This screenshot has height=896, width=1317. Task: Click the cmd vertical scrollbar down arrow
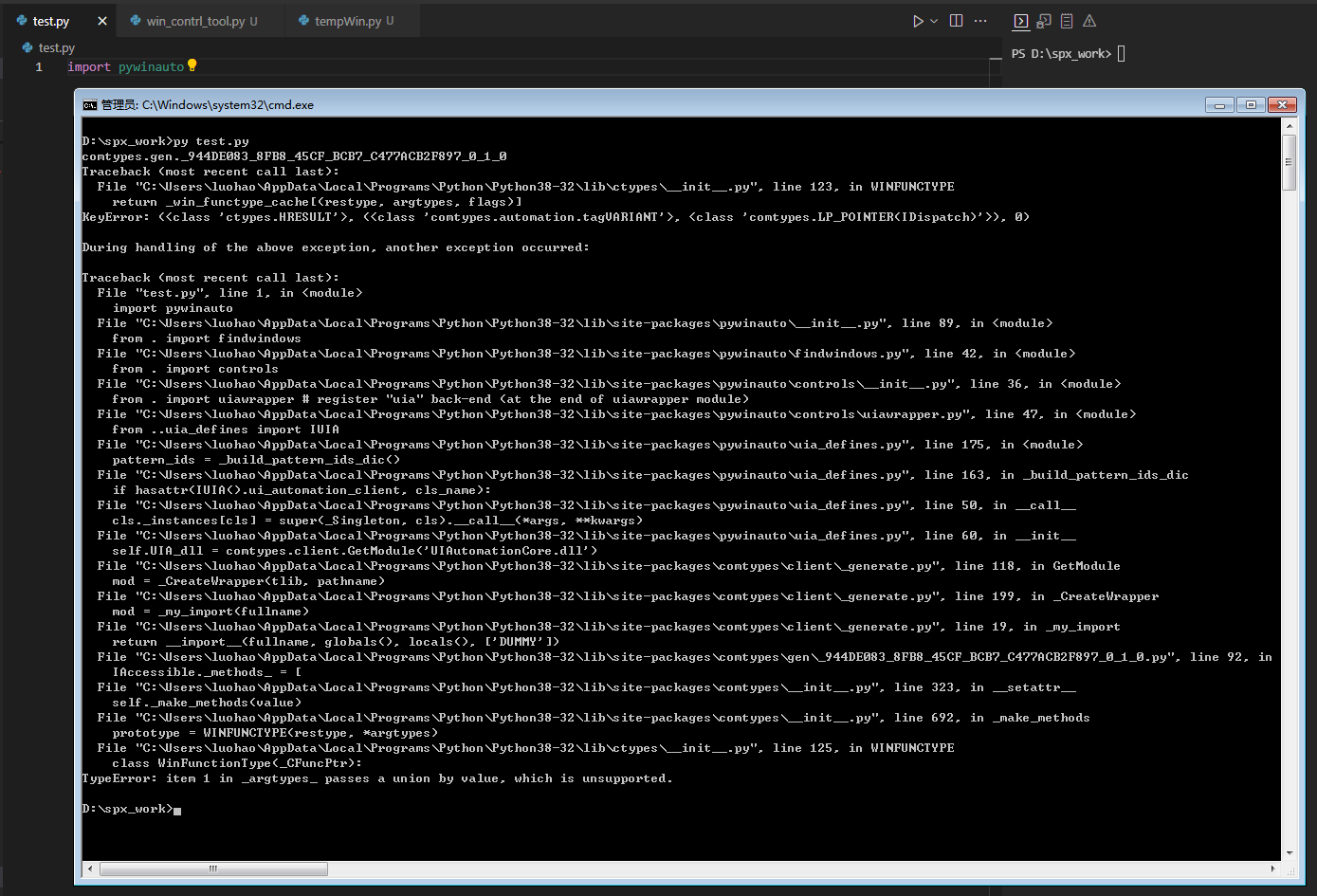pos(1290,853)
